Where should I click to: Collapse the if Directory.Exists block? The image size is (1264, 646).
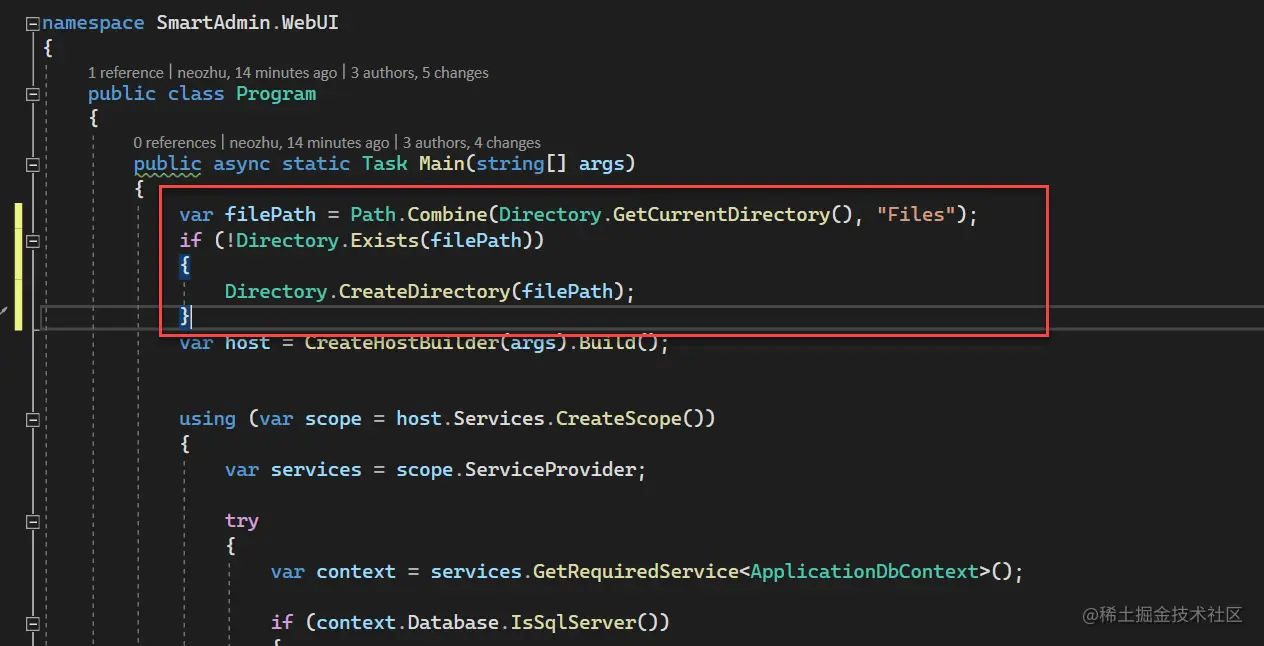[x=33, y=241]
